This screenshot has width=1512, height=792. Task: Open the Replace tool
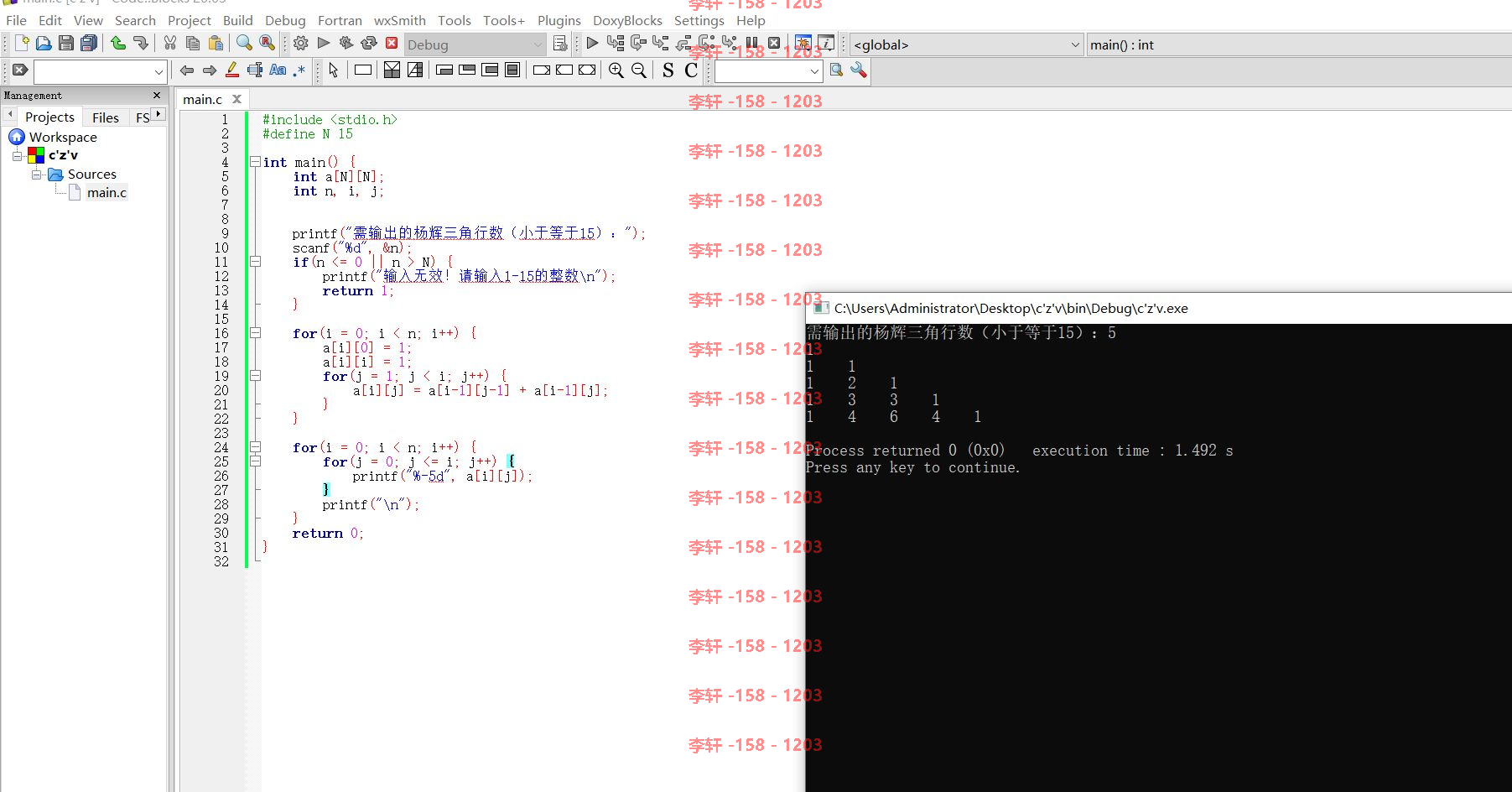[x=267, y=43]
